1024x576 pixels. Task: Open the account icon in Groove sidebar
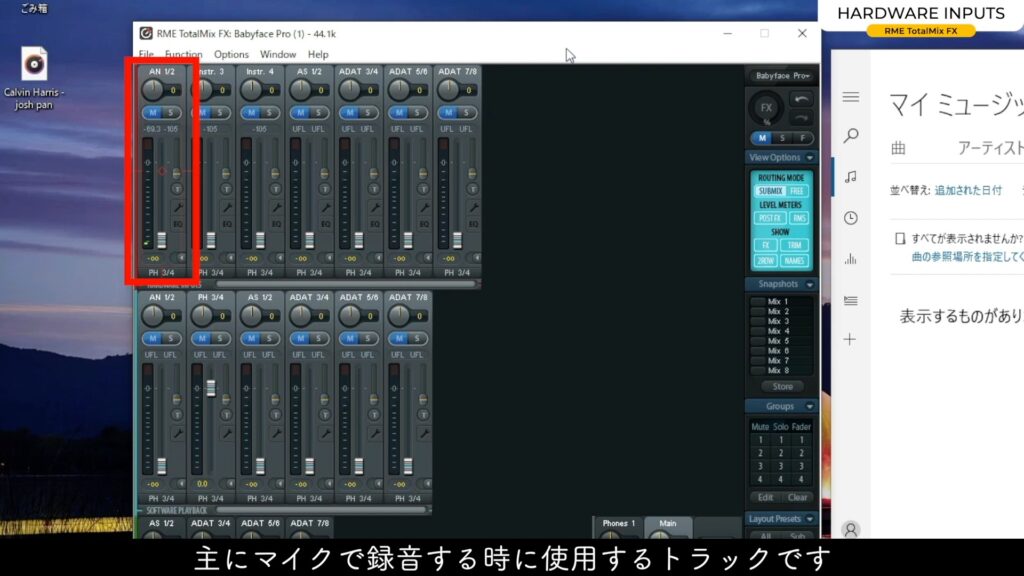850,530
